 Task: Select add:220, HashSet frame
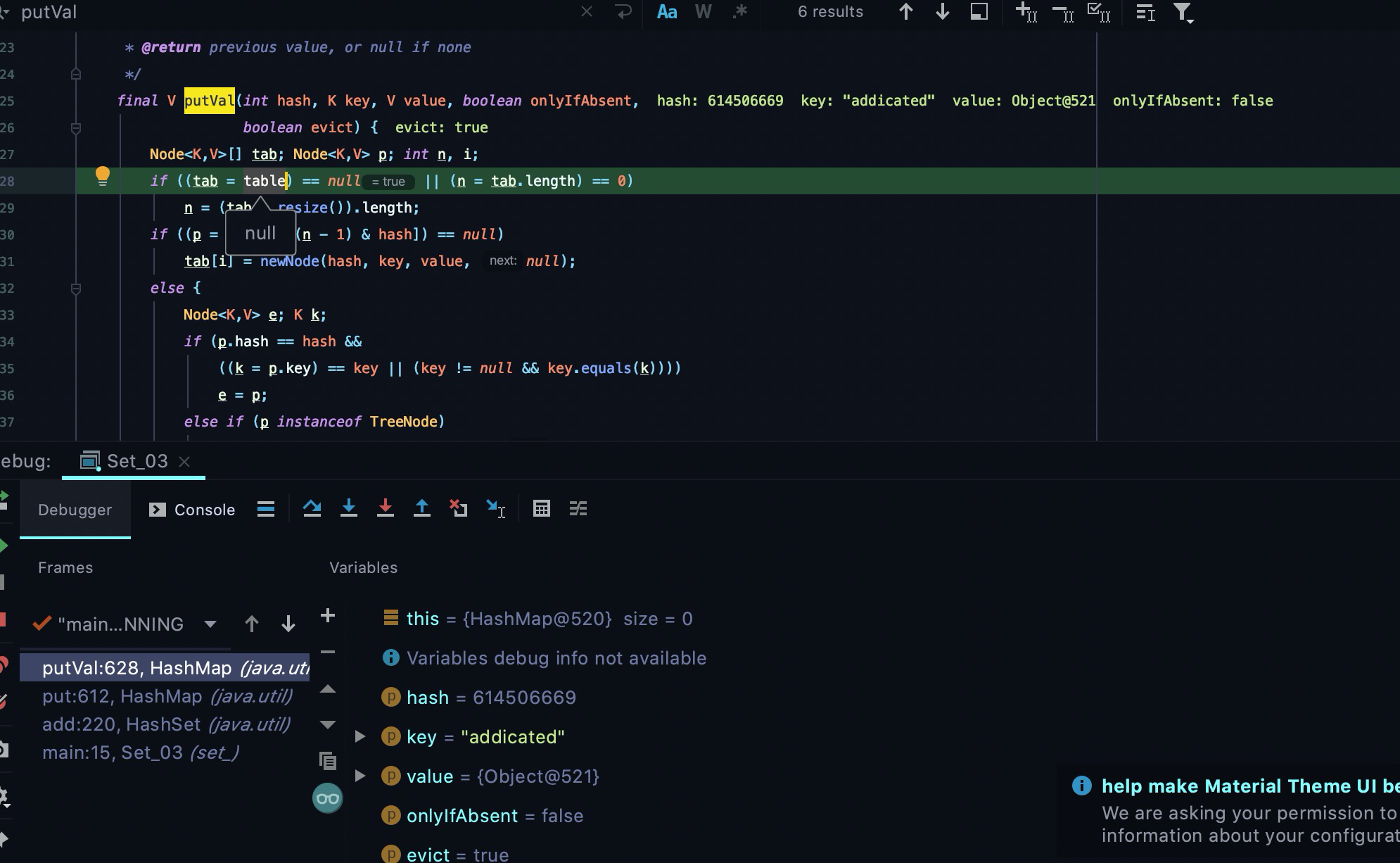tap(165, 724)
